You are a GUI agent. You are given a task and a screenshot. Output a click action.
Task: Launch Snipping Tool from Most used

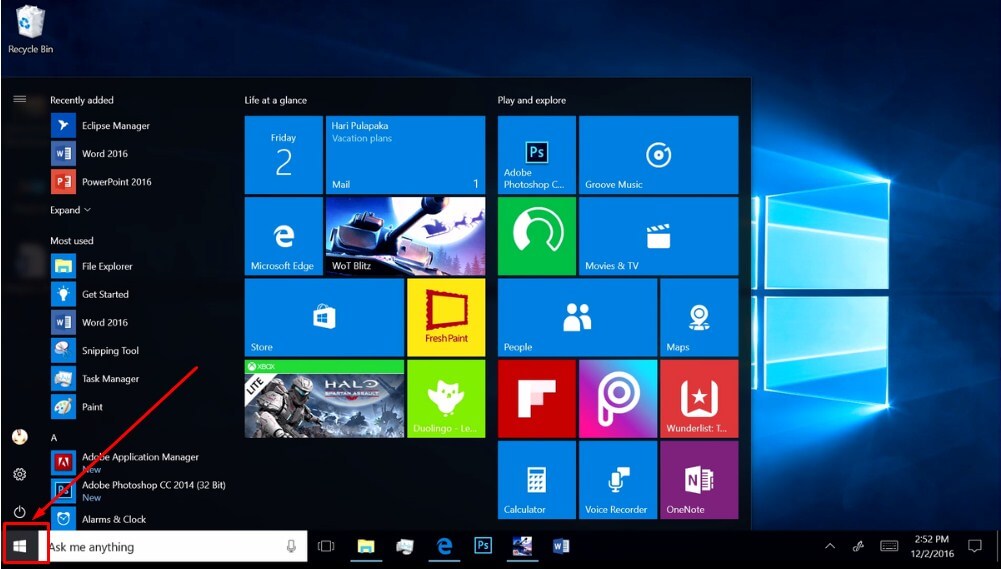(x=96, y=351)
